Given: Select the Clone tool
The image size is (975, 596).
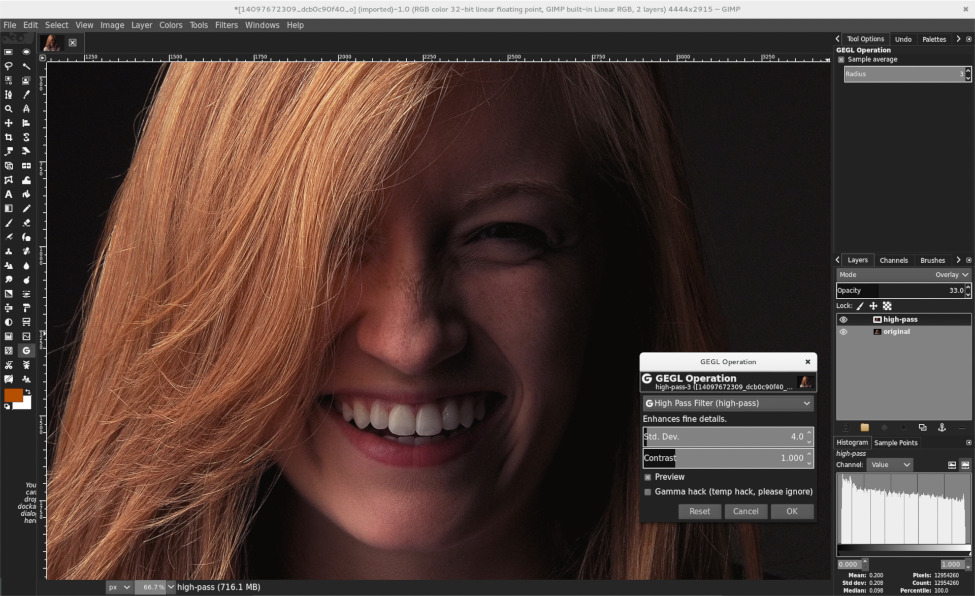Looking at the screenshot, I should 9,251.
